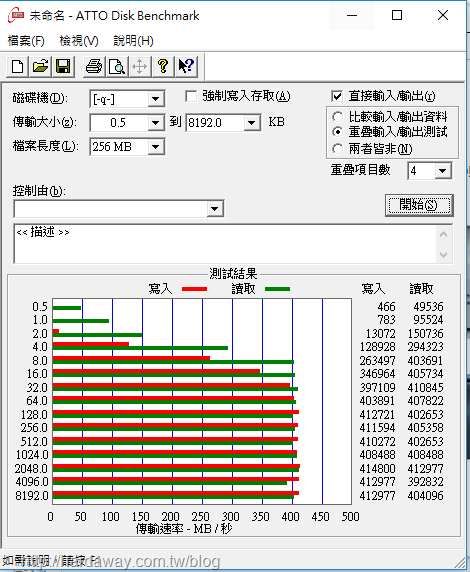Viewport: 470px width, 572px height.
Task: Click the four-arrow move toolbar icon
Action: [x=139, y=67]
